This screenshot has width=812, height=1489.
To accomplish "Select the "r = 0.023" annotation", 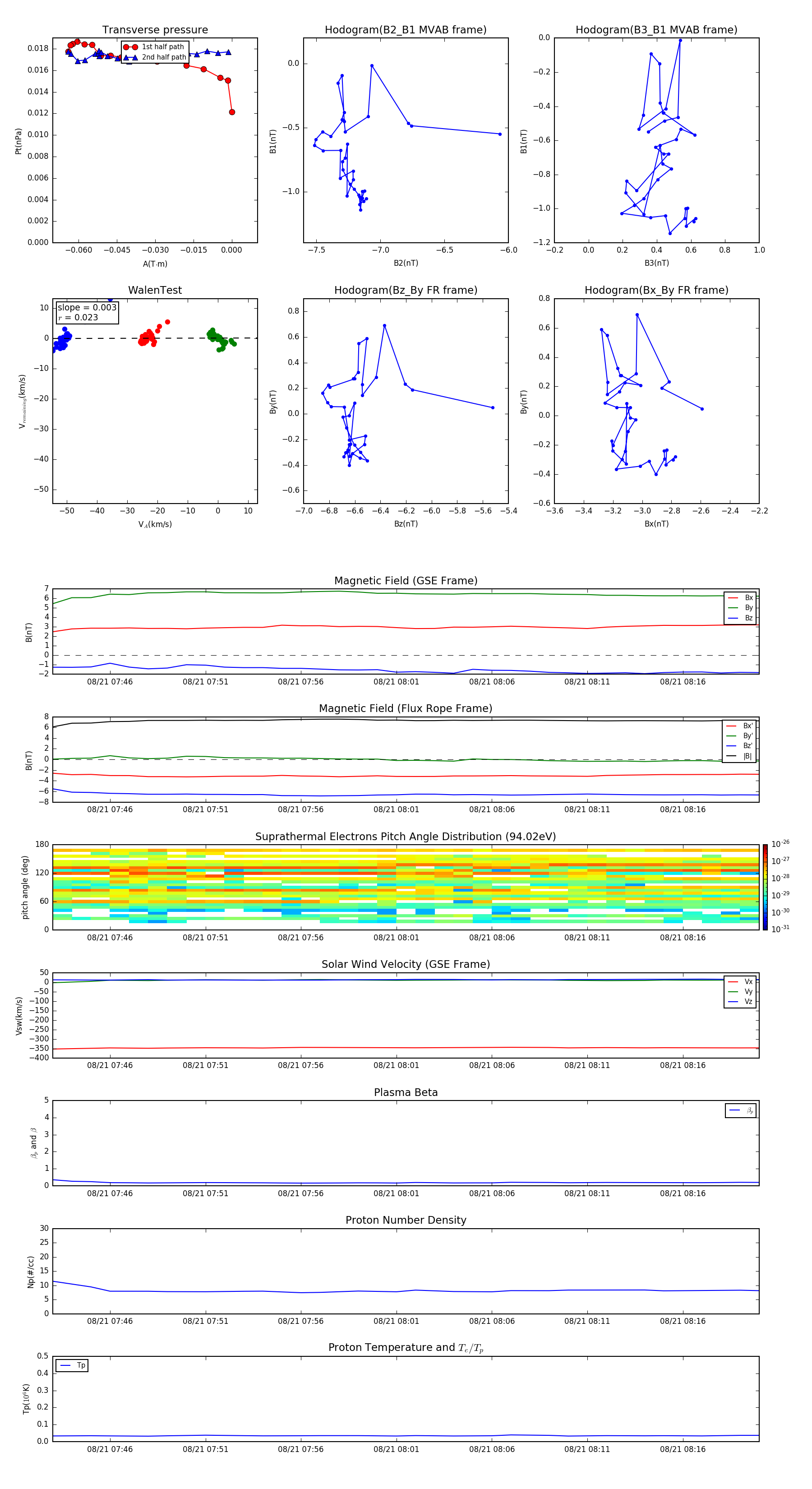I will (x=78, y=317).
